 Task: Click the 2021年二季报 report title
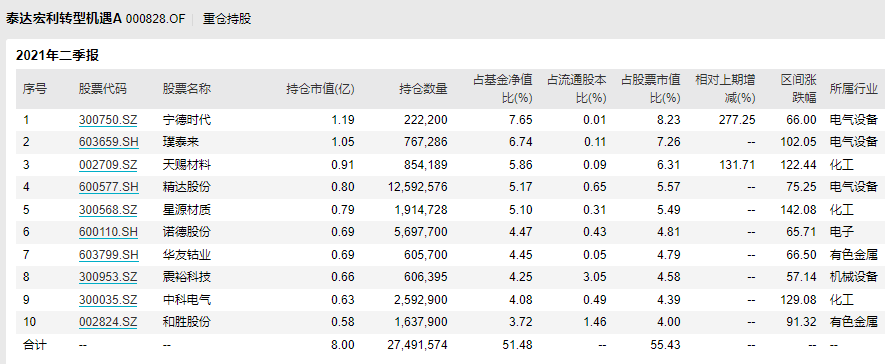pos(58,55)
